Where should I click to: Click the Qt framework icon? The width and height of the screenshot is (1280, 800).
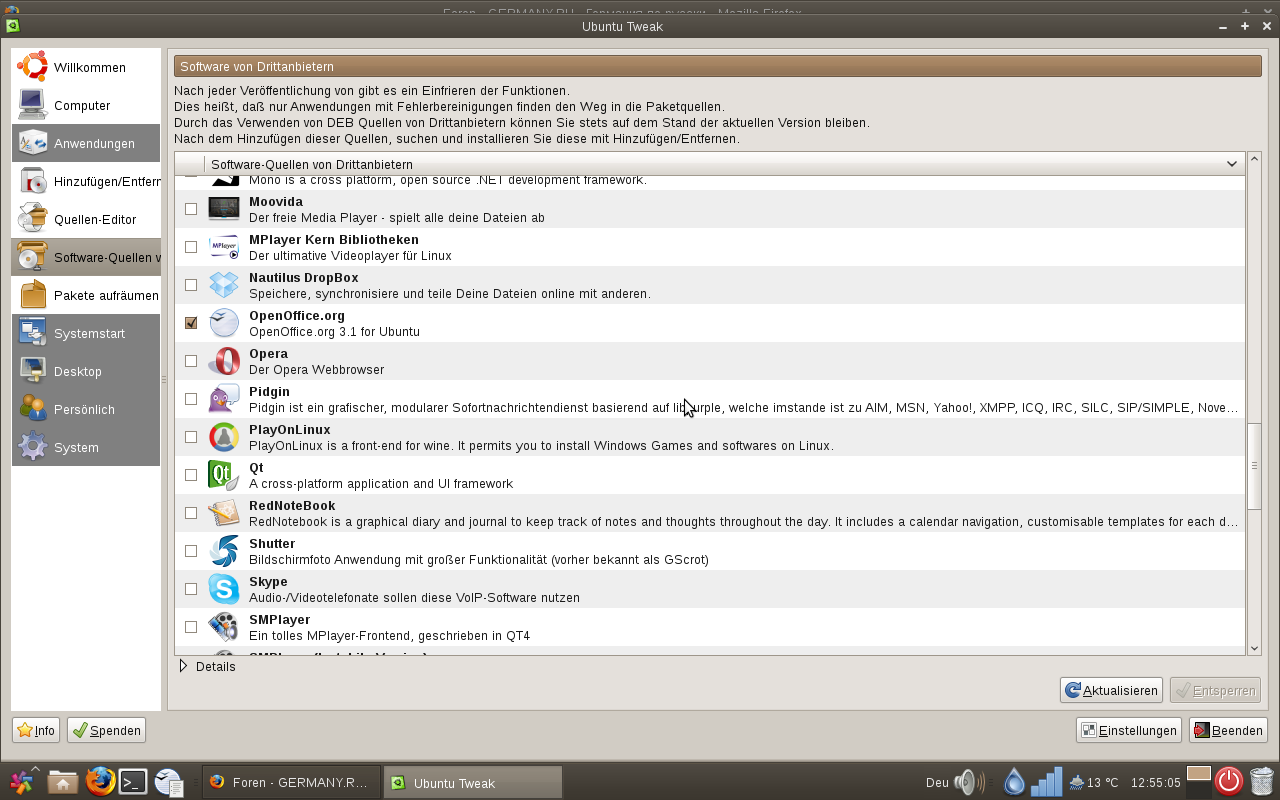tap(223, 475)
